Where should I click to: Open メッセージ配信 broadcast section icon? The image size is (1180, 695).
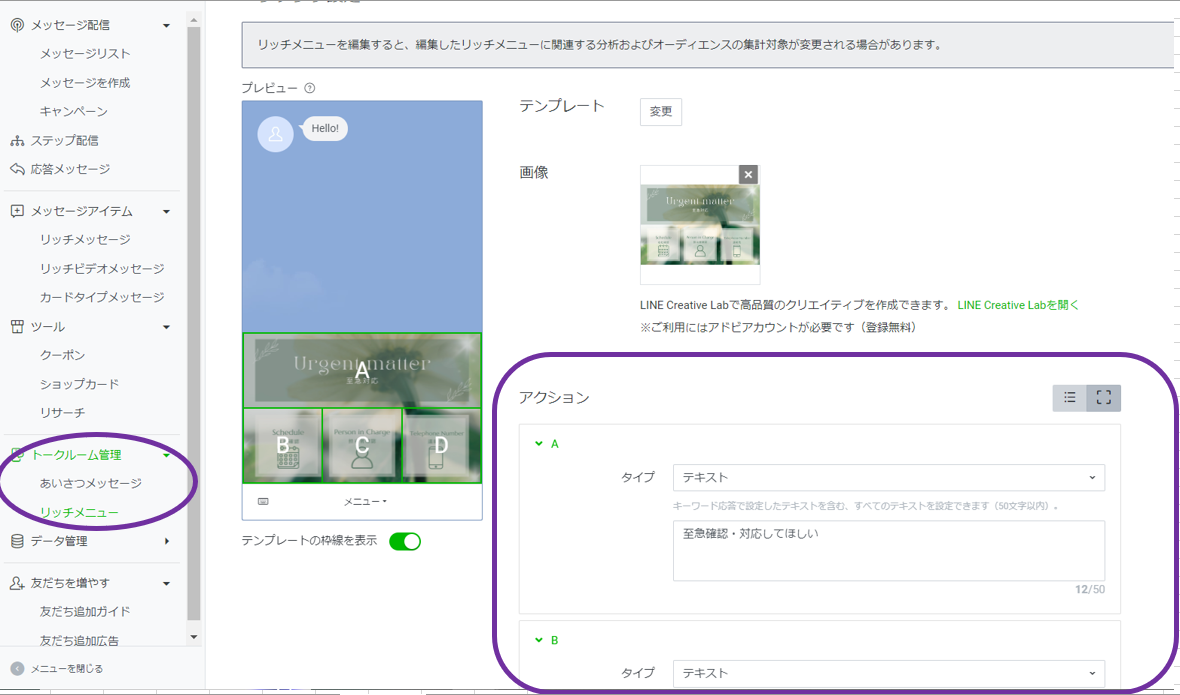tap(17, 25)
